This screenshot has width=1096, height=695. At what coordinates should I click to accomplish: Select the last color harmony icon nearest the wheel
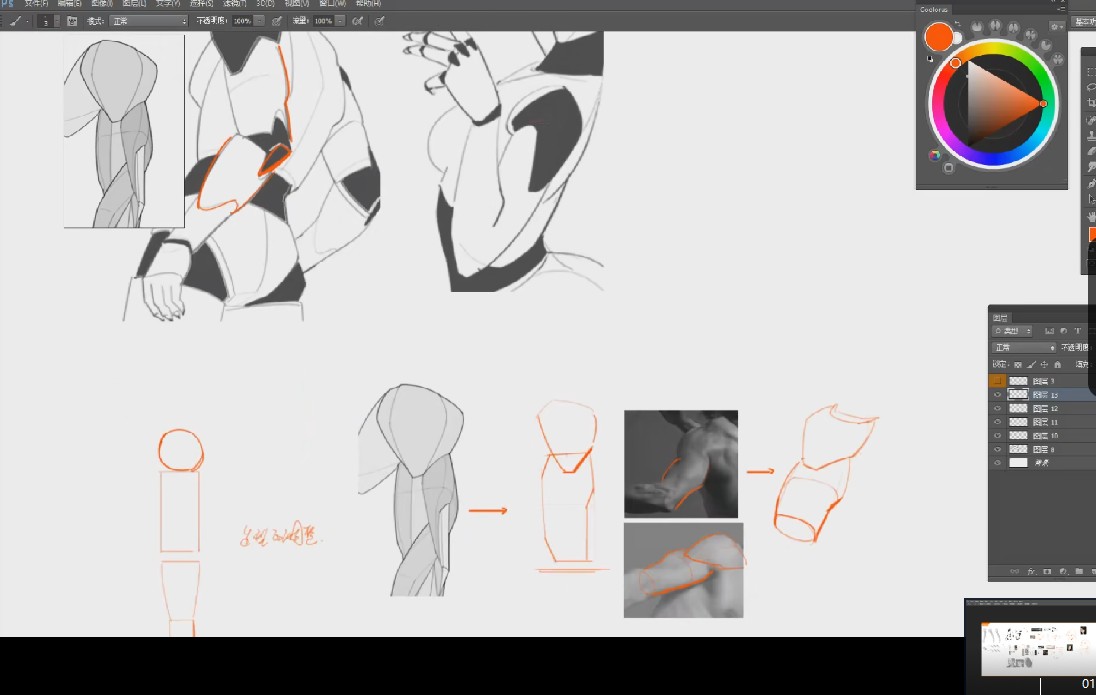(1058, 59)
